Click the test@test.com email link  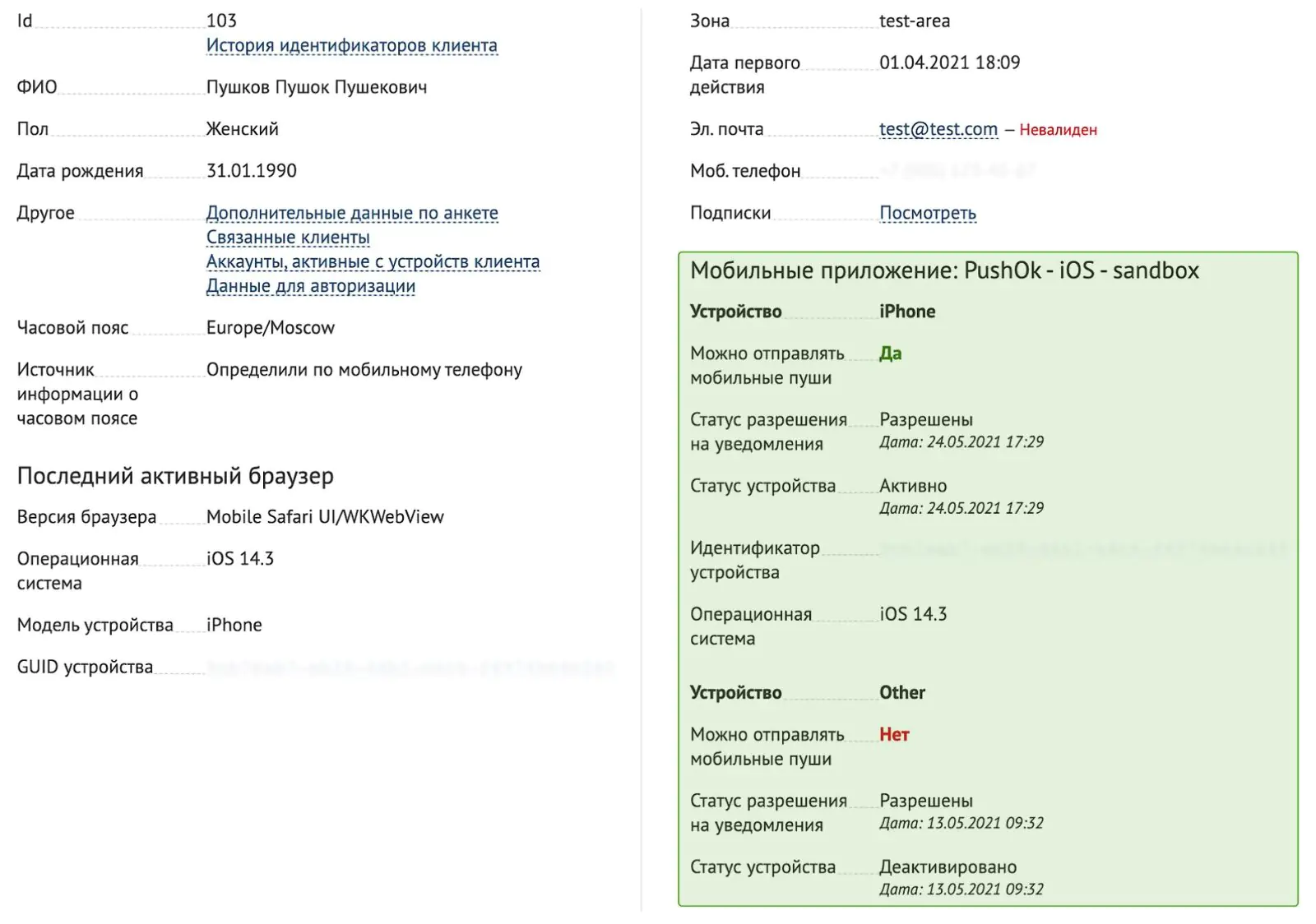[x=938, y=129]
